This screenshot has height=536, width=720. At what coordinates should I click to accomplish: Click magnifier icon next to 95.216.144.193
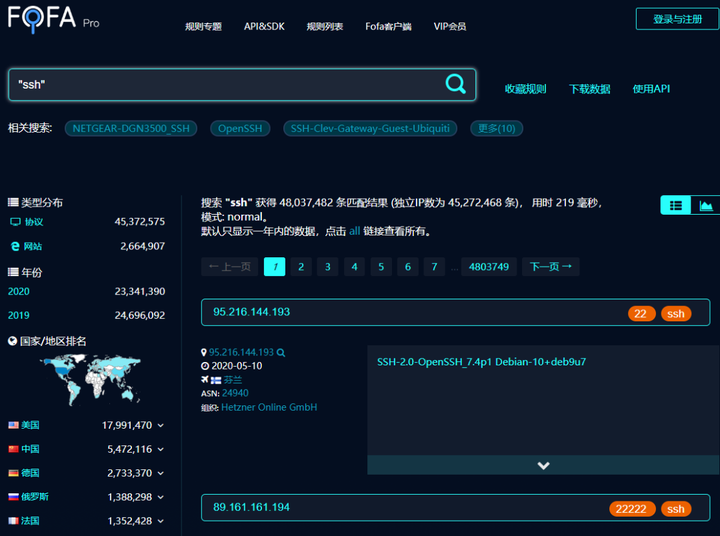tap(281, 353)
